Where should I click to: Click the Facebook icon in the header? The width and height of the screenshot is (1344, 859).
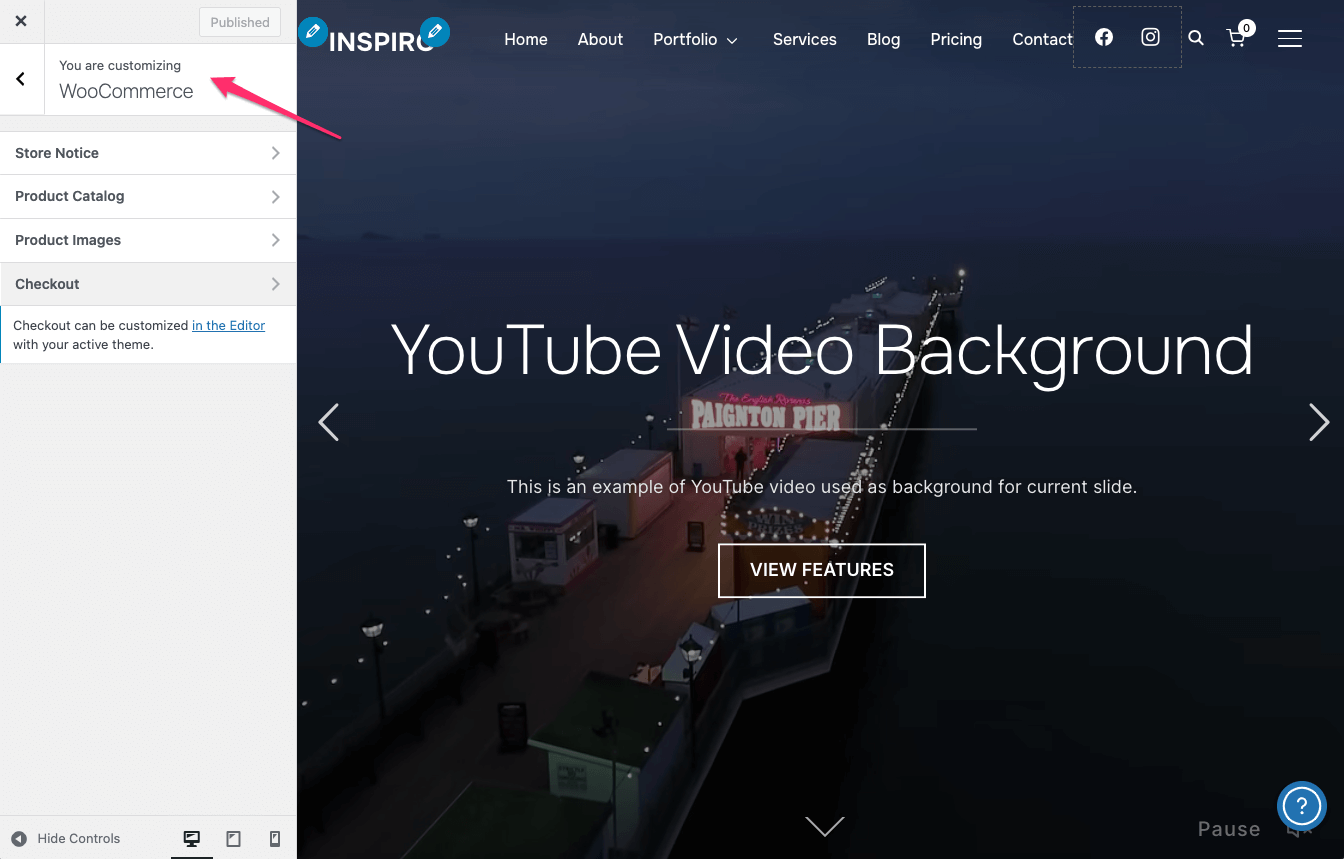click(1104, 37)
